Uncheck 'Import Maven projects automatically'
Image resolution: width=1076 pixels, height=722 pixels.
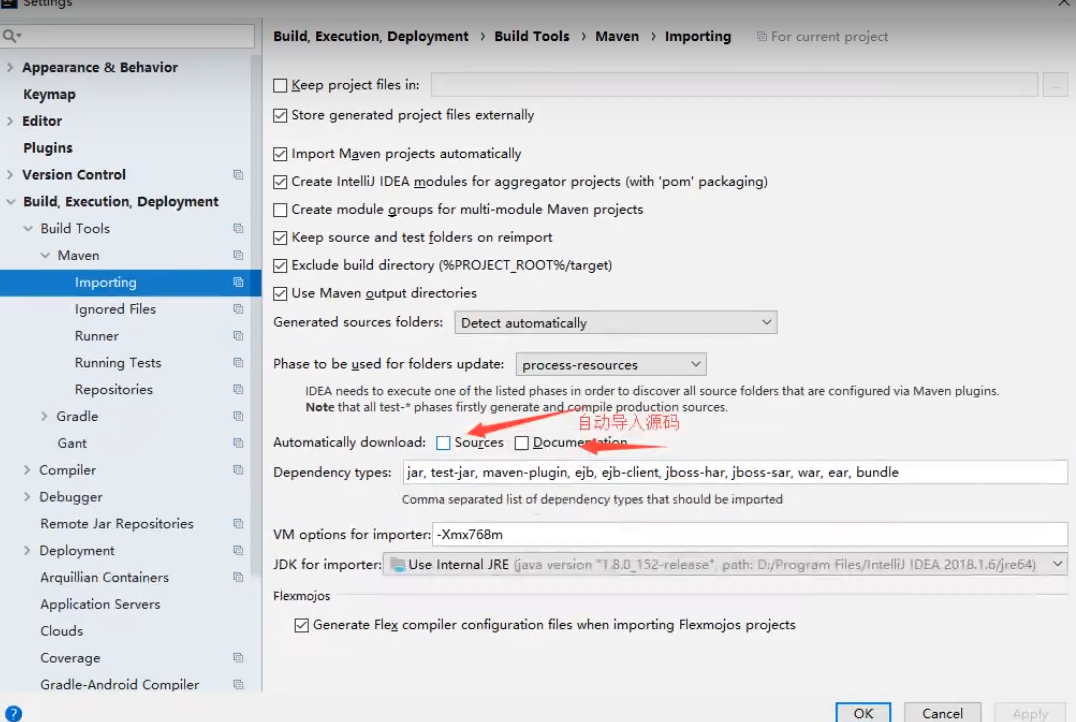(x=280, y=154)
